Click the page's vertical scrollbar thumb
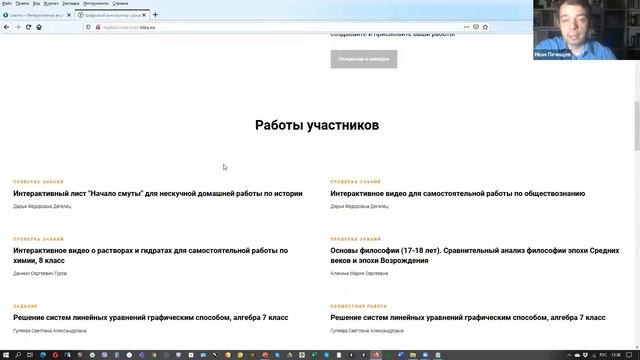Viewport: 640px width, 360px height. tap(637, 126)
